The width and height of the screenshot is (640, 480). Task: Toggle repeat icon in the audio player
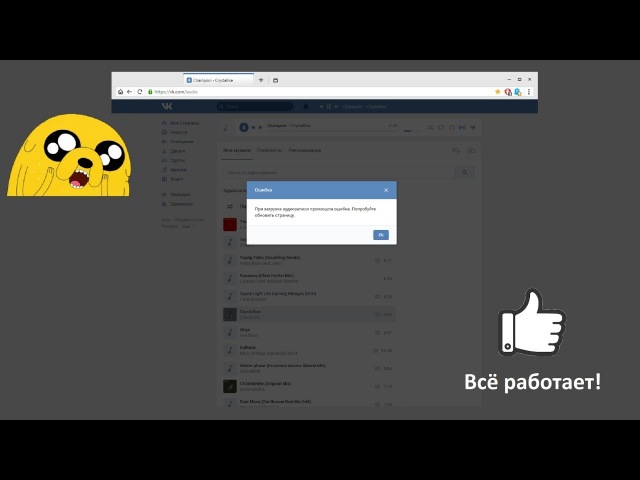441,128
